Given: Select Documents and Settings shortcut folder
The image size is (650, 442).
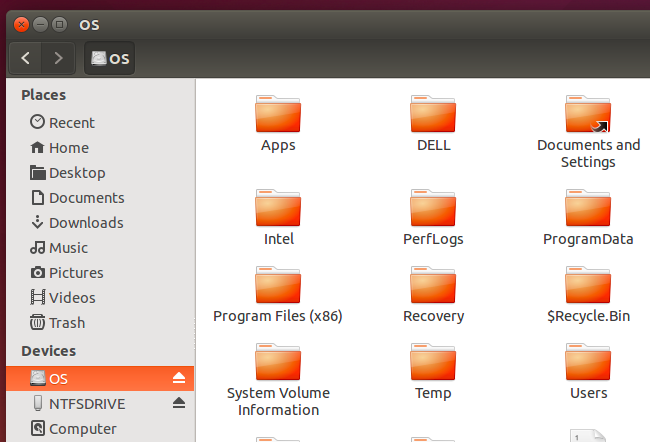Looking at the screenshot, I should pyautogui.click(x=588, y=115).
